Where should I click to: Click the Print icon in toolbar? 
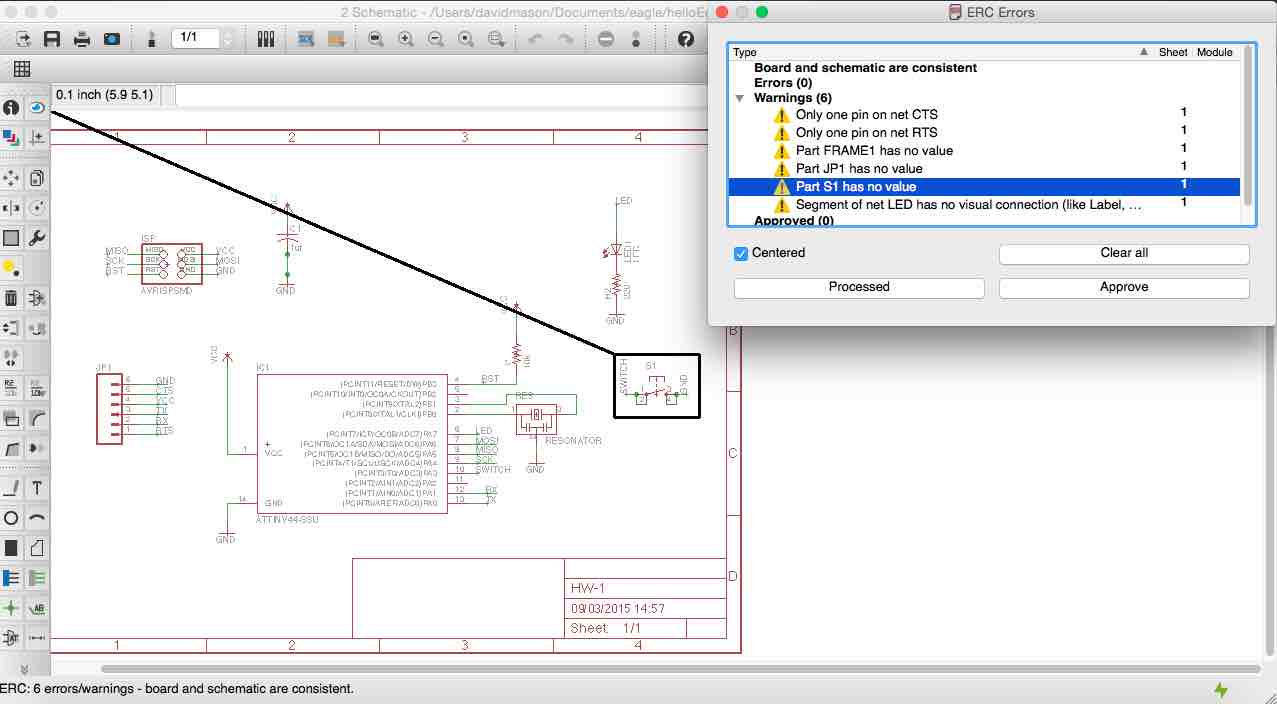82,39
